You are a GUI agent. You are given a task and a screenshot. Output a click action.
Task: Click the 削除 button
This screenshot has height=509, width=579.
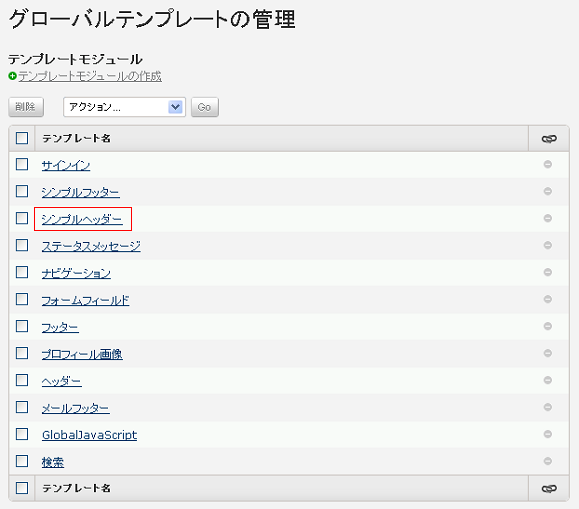click(26, 107)
